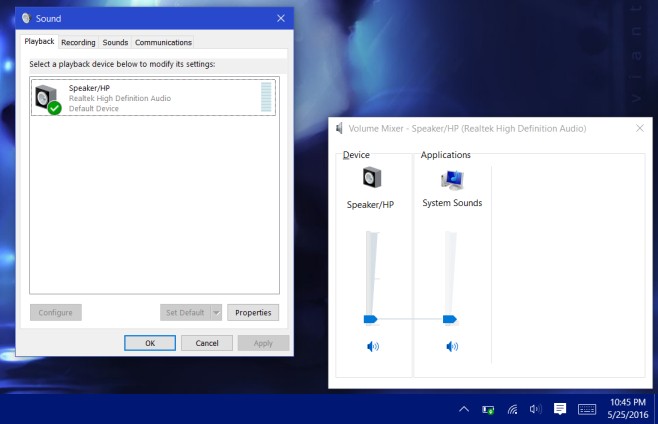Click the Speaker/HP device icon in Volume Mixer

[371, 179]
